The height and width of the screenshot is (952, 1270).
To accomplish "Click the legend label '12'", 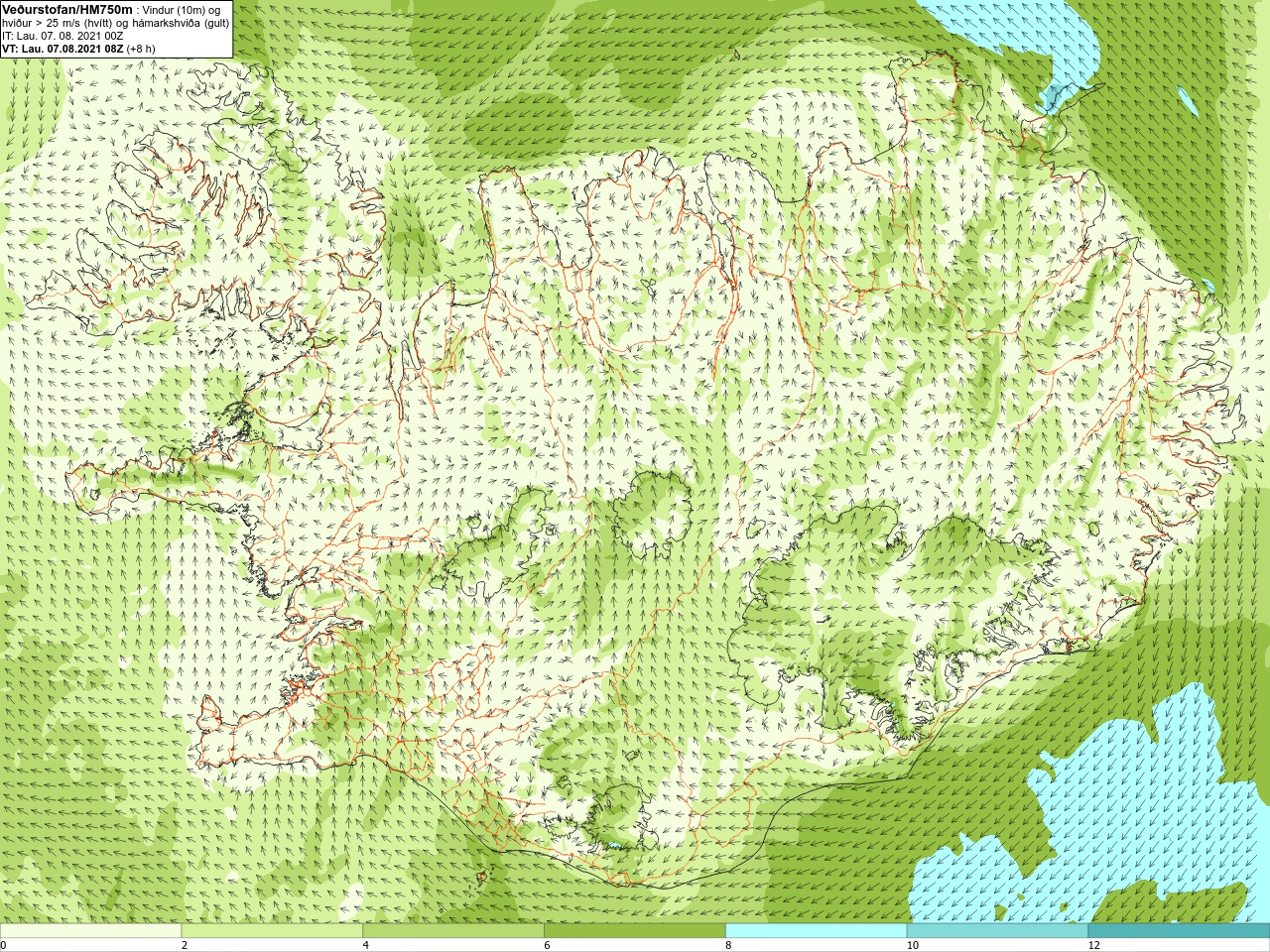I will coord(1094,946).
